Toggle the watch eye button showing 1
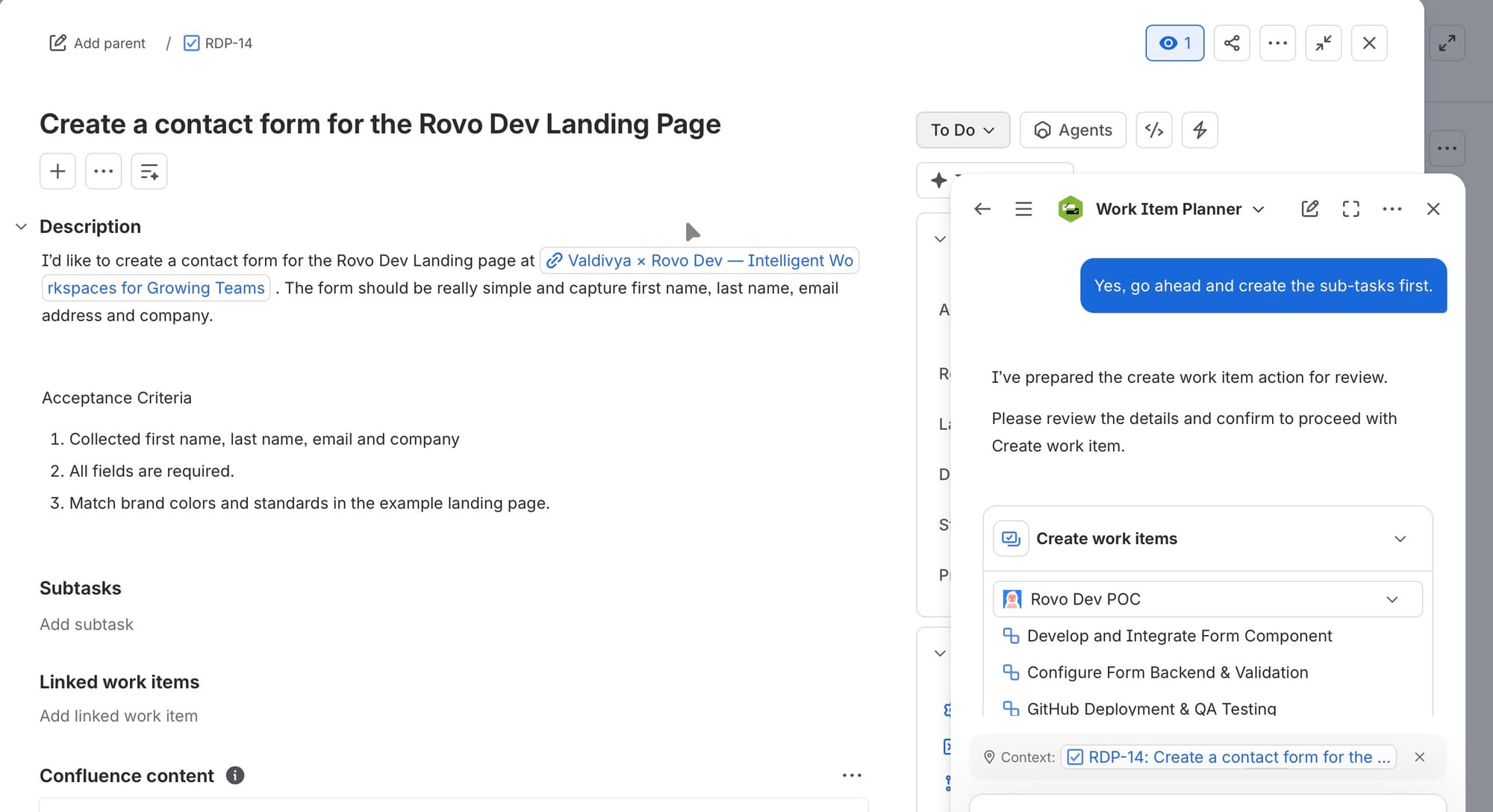This screenshot has width=1493, height=812. click(1174, 43)
